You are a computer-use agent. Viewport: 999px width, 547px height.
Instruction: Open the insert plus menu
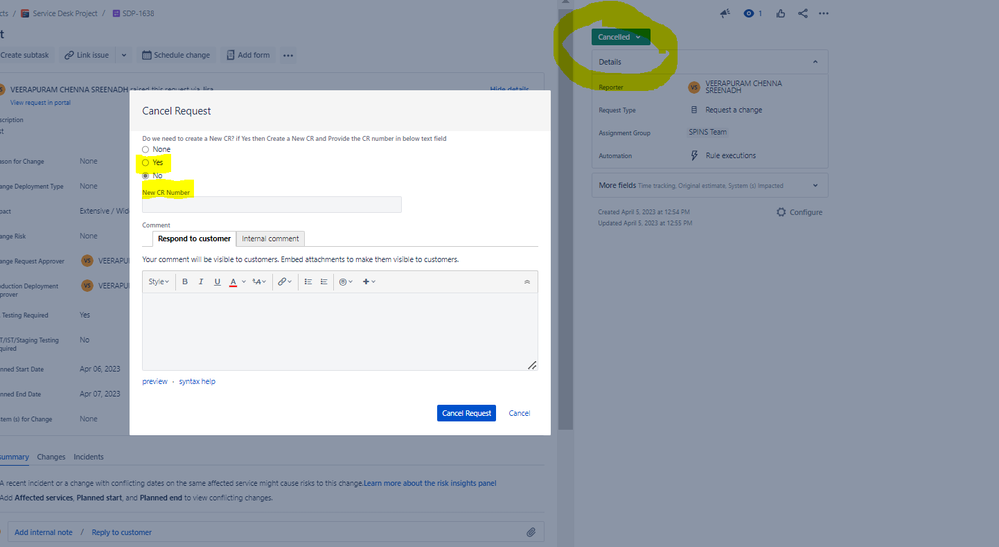(x=369, y=281)
